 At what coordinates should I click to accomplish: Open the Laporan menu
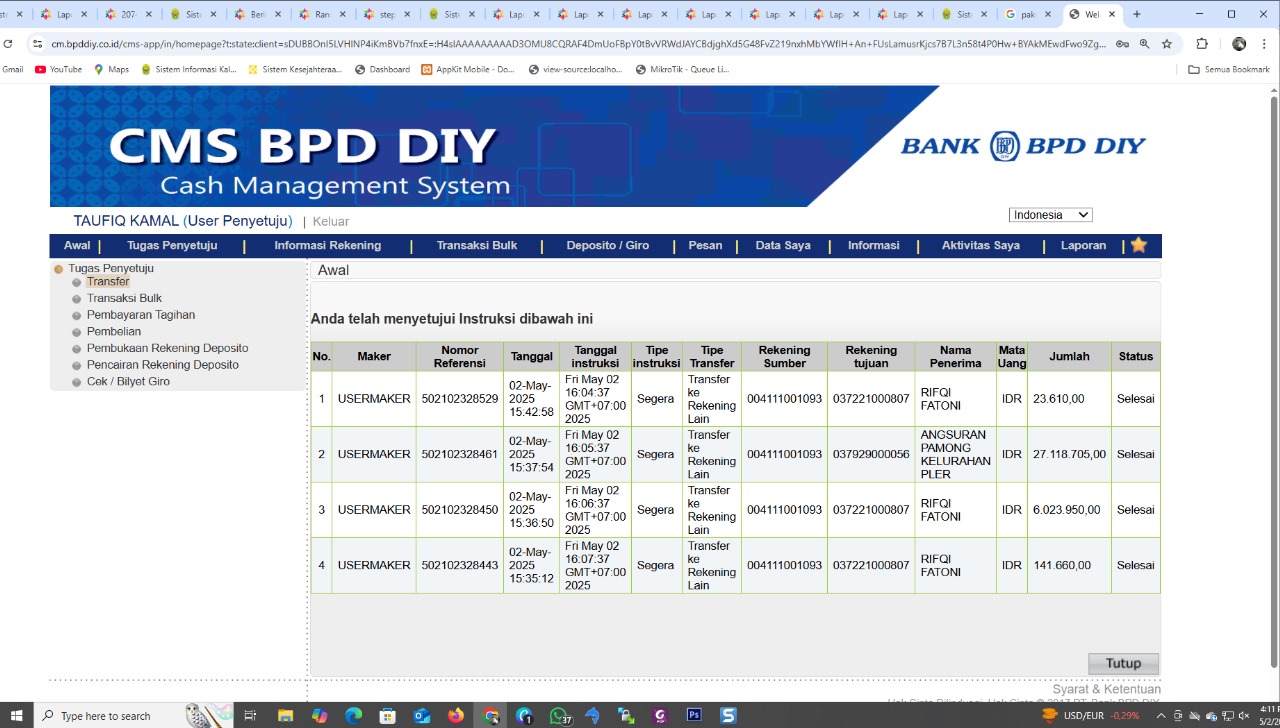click(x=1084, y=245)
